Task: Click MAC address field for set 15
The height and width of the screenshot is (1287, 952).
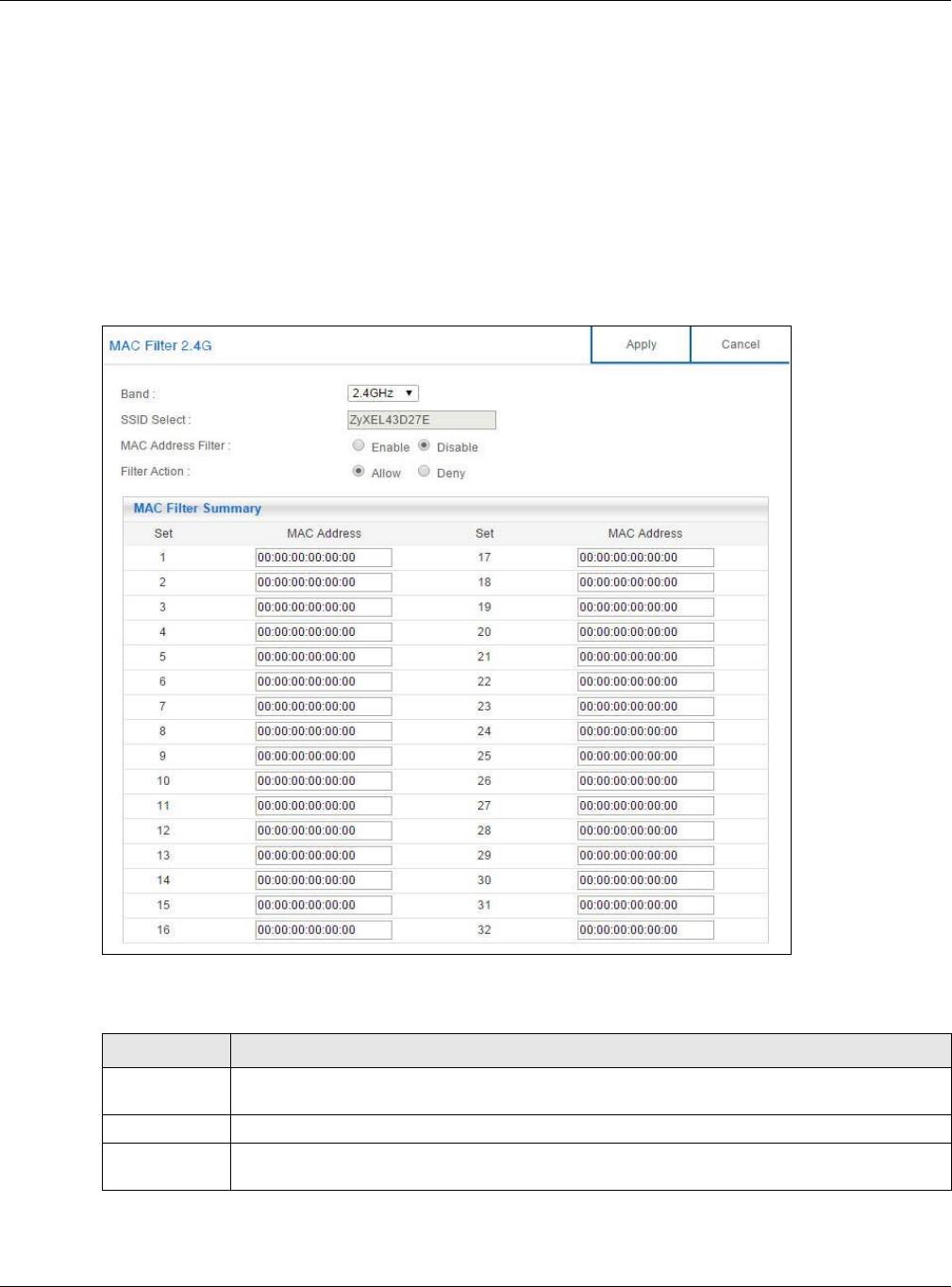Action: (324, 905)
